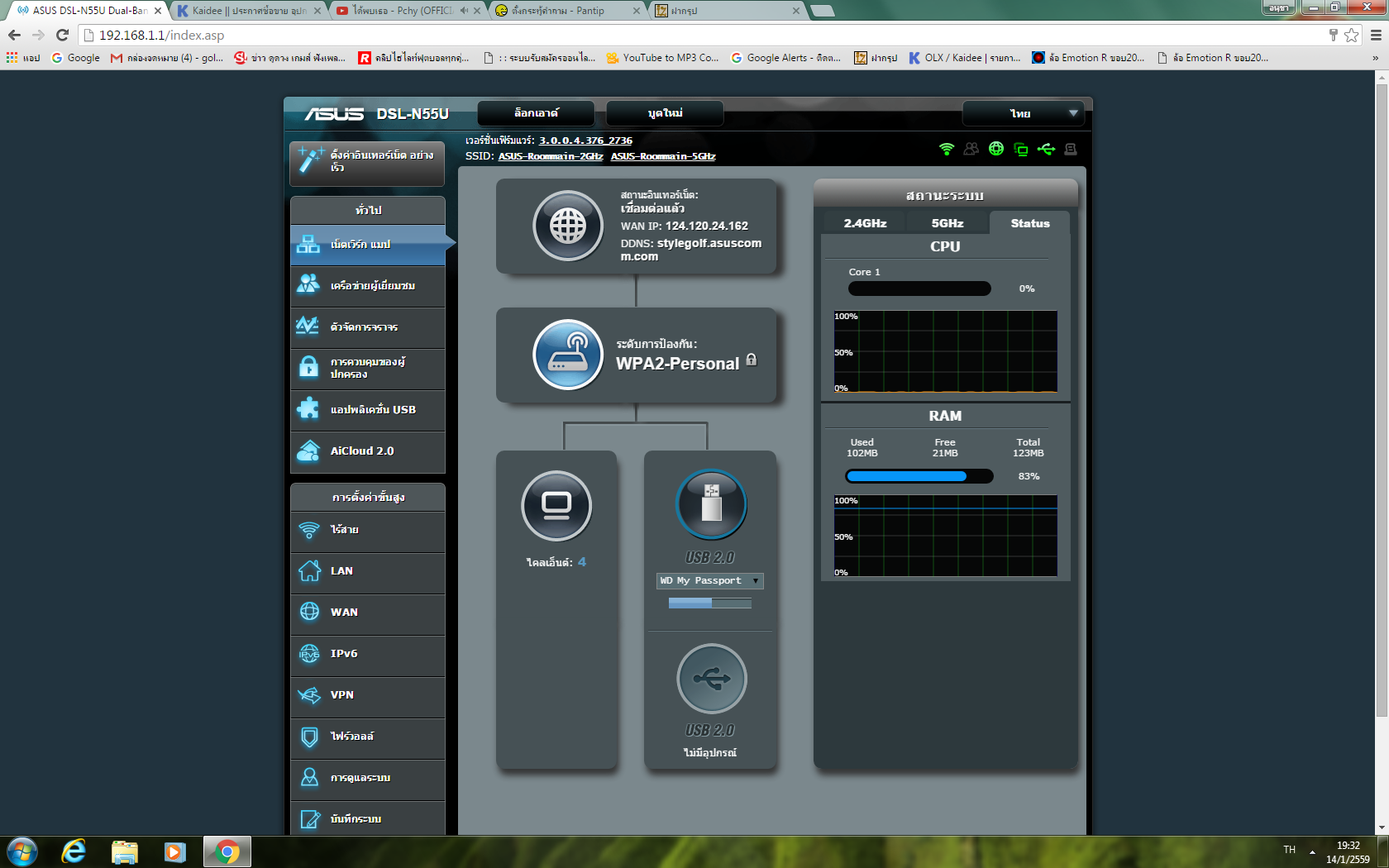The height and width of the screenshot is (868, 1389).
Task: Click the green Wi-Fi status icon in header
Action: pos(947,149)
